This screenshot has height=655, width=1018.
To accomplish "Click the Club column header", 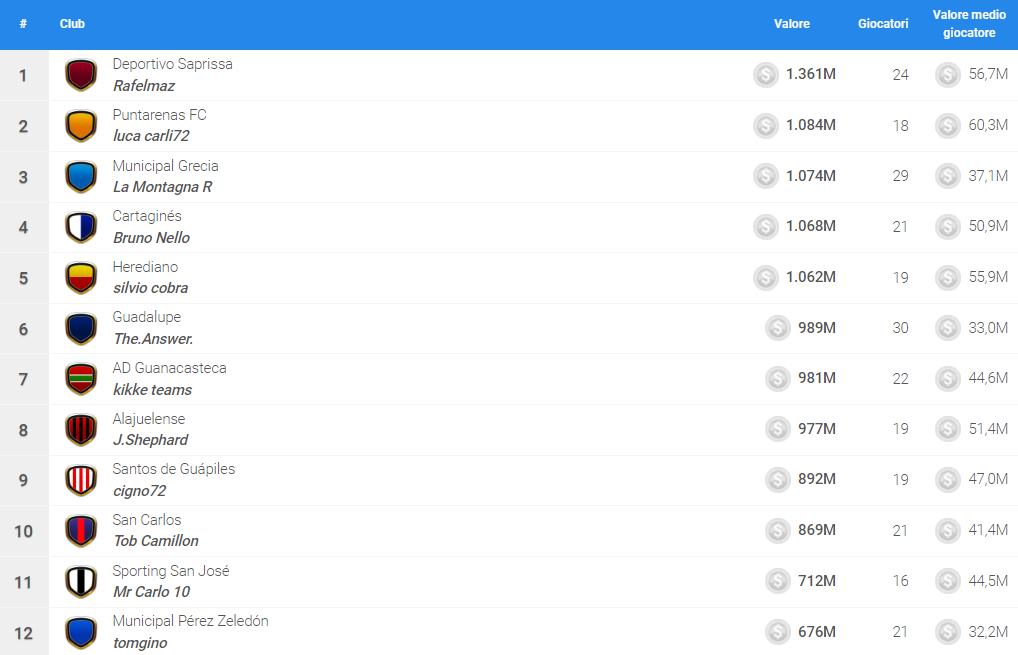I will (x=72, y=24).
